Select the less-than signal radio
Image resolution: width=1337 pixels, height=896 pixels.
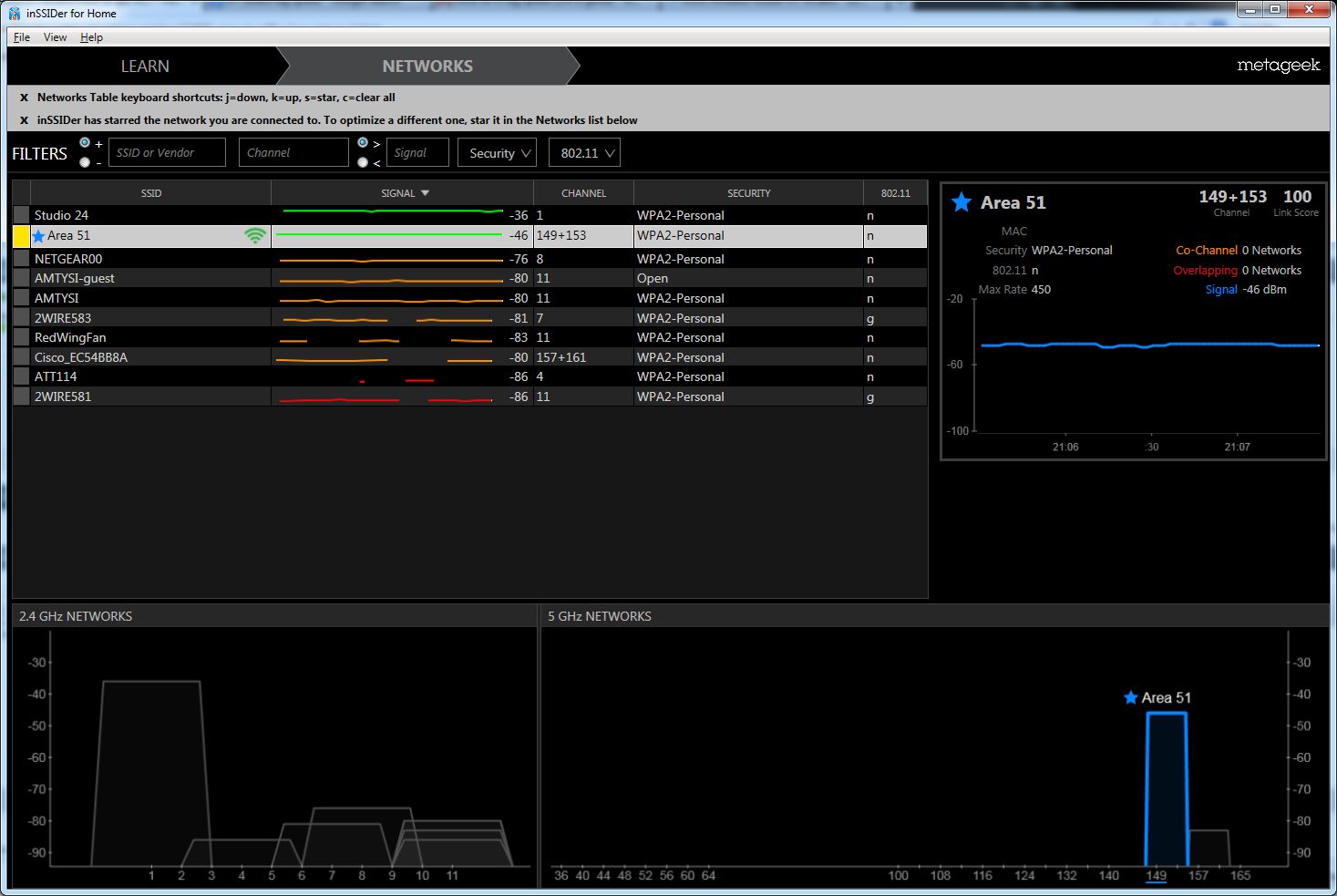coord(363,162)
